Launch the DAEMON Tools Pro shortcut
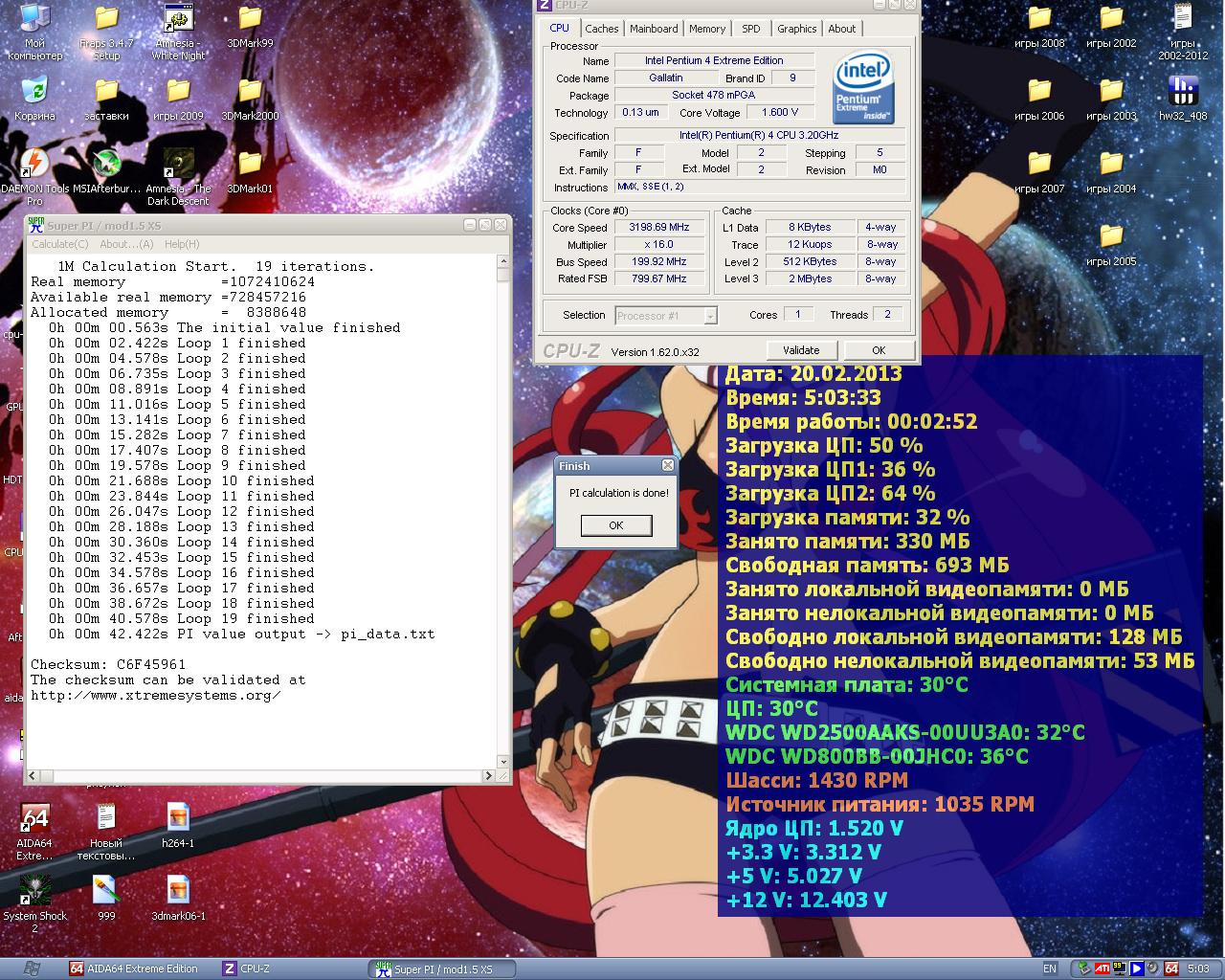This screenshot has height=980, width=1225. point(34,177)
